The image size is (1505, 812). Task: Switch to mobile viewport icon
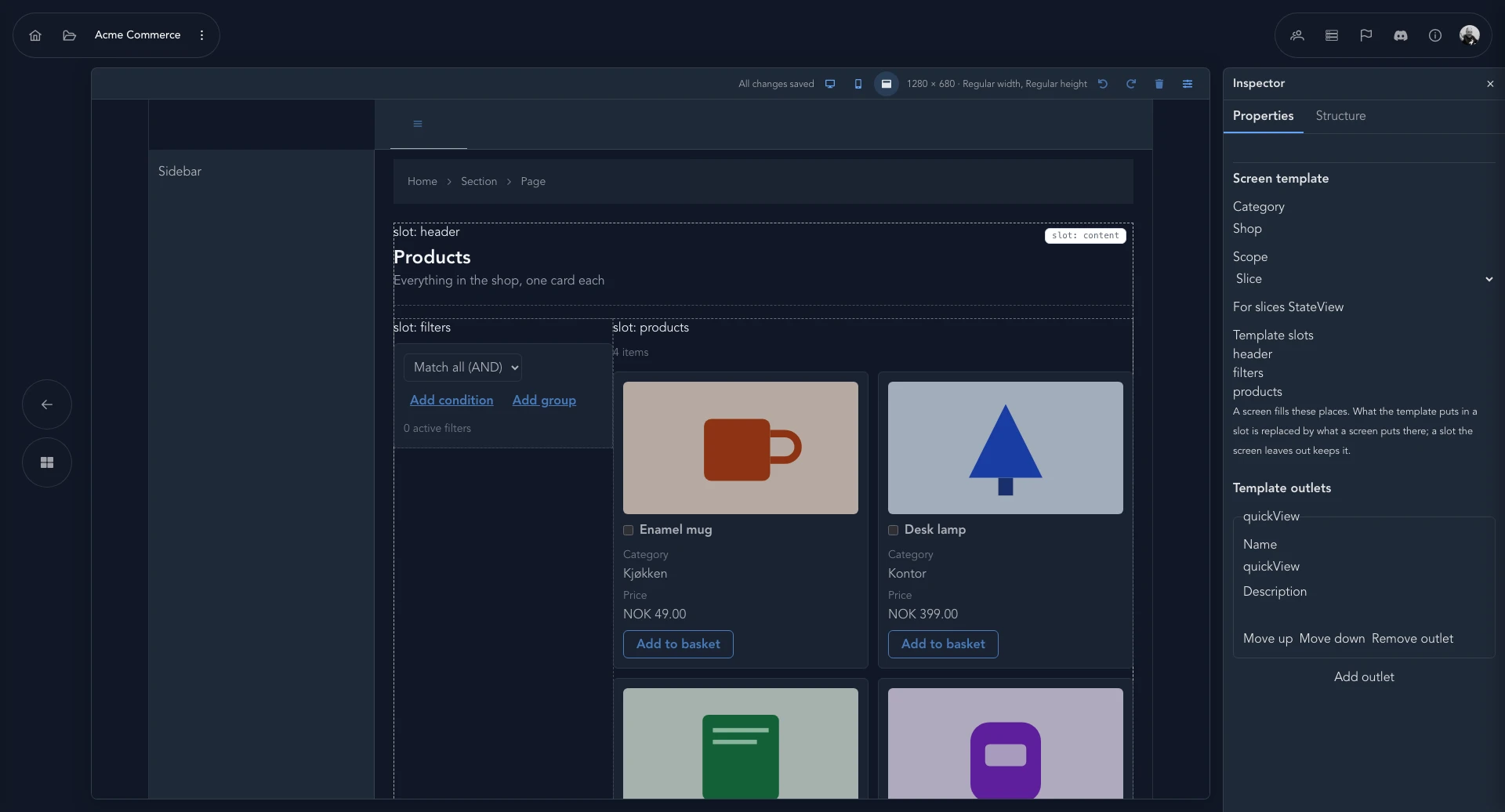pyautogui.click(x=858, y=84)
